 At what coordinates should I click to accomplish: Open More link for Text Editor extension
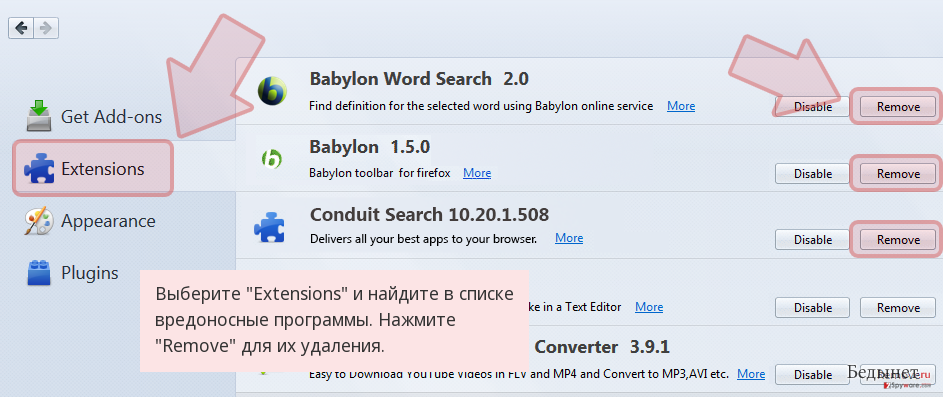point(649,307)
